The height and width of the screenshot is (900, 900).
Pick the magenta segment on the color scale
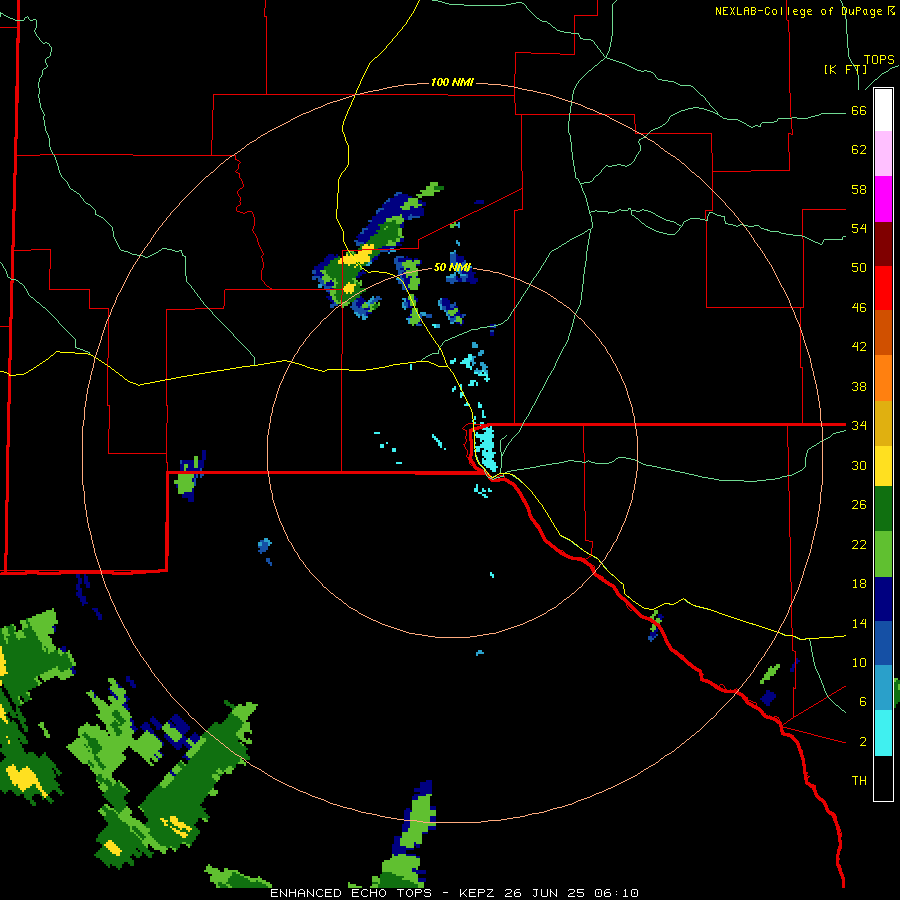coord(883,199)
